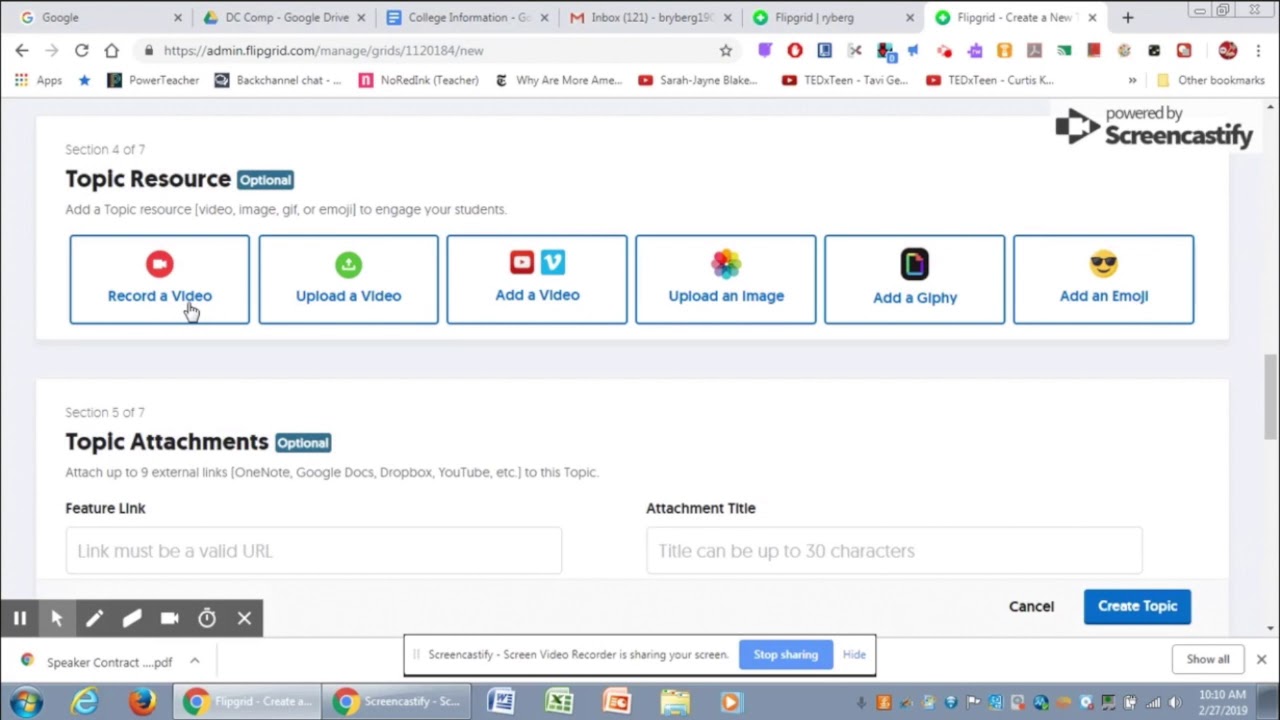Click the Feature Link URL field

313,551
